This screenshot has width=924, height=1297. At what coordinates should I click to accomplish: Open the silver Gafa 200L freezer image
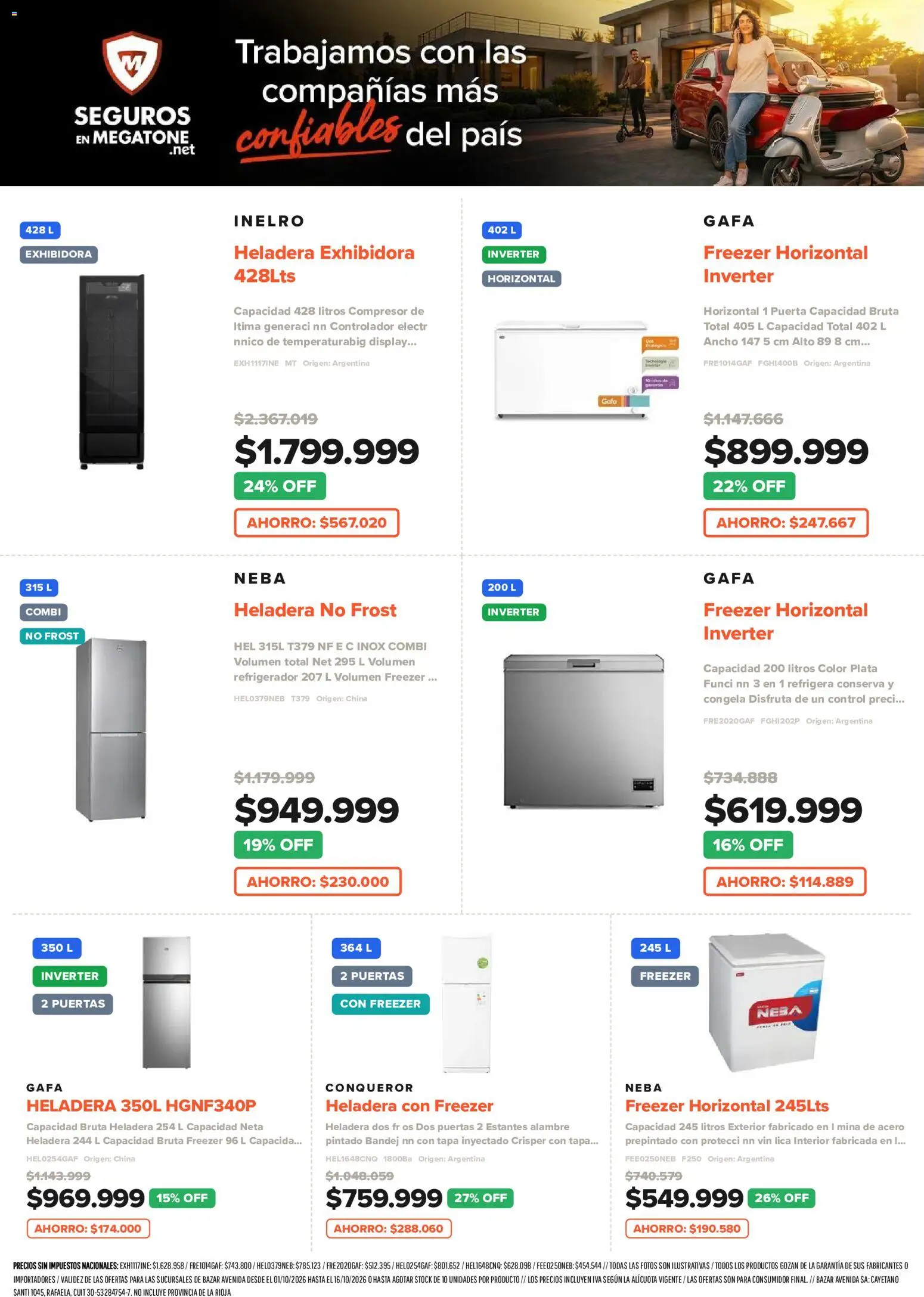click(x=584, y=731)
